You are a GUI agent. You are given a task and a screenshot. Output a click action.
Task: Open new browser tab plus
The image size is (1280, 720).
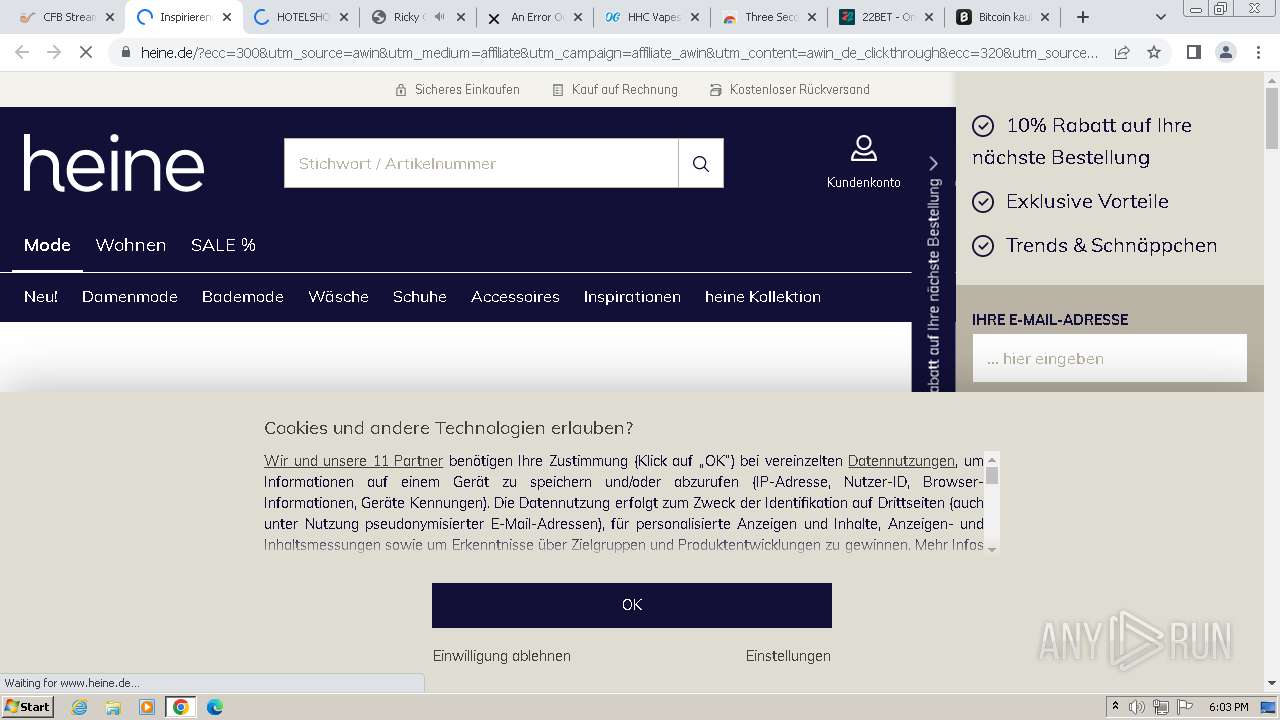[x=1082, y=17]
